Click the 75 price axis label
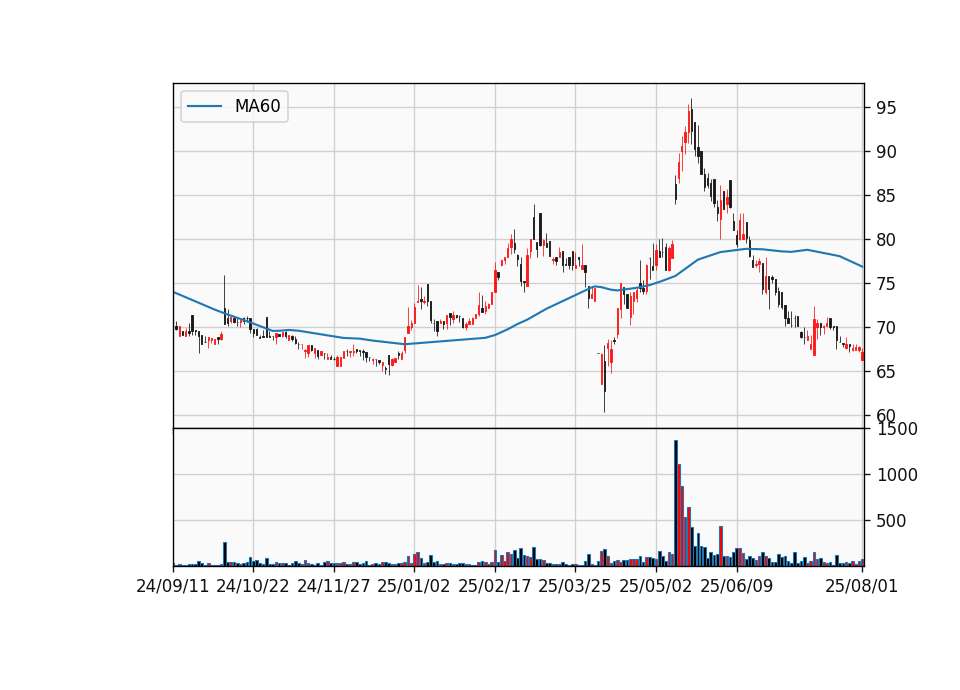The height and width of the screenshot is (690, 960). (x=886, y=284)
